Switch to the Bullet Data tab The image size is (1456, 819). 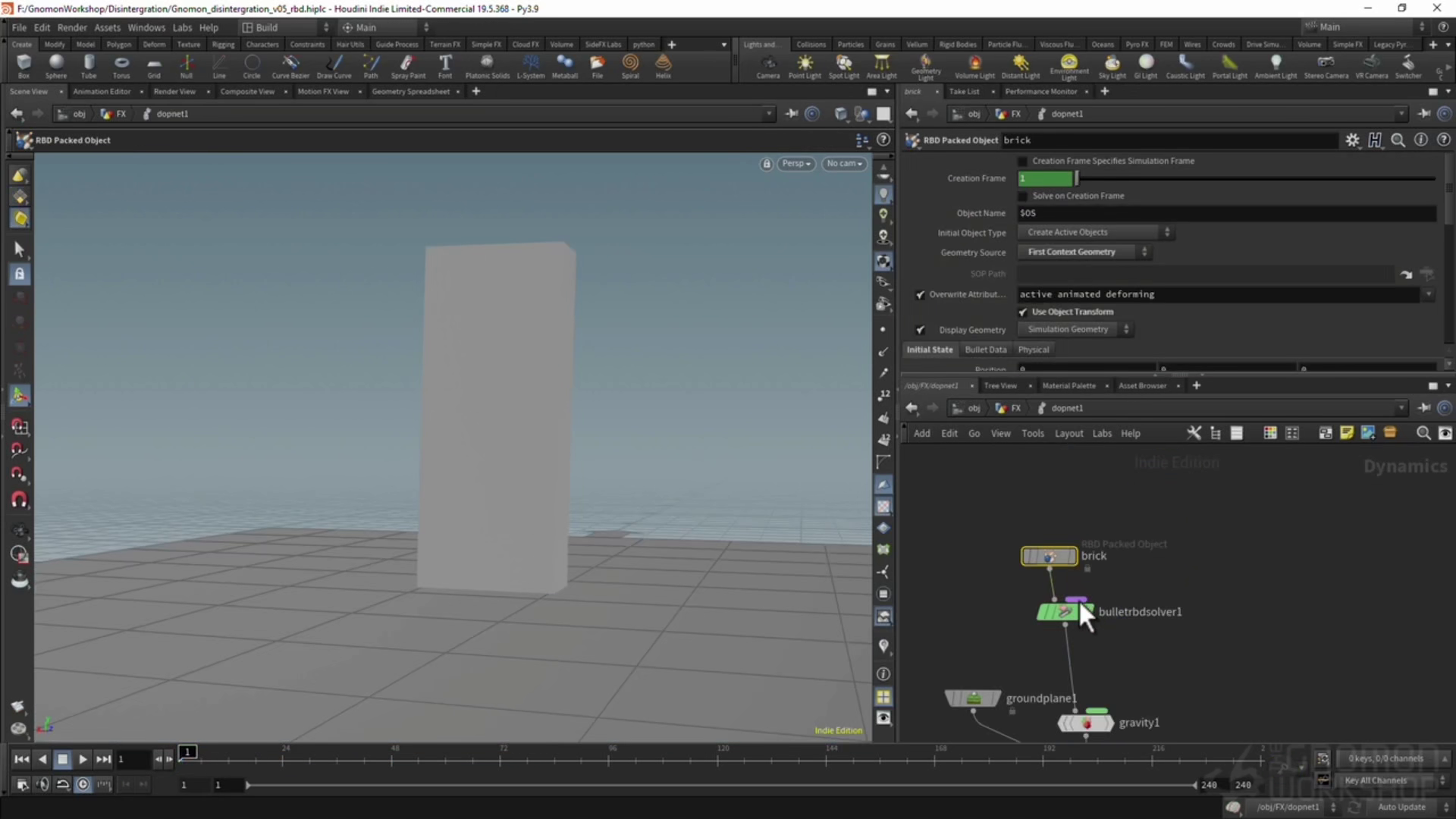985,350
